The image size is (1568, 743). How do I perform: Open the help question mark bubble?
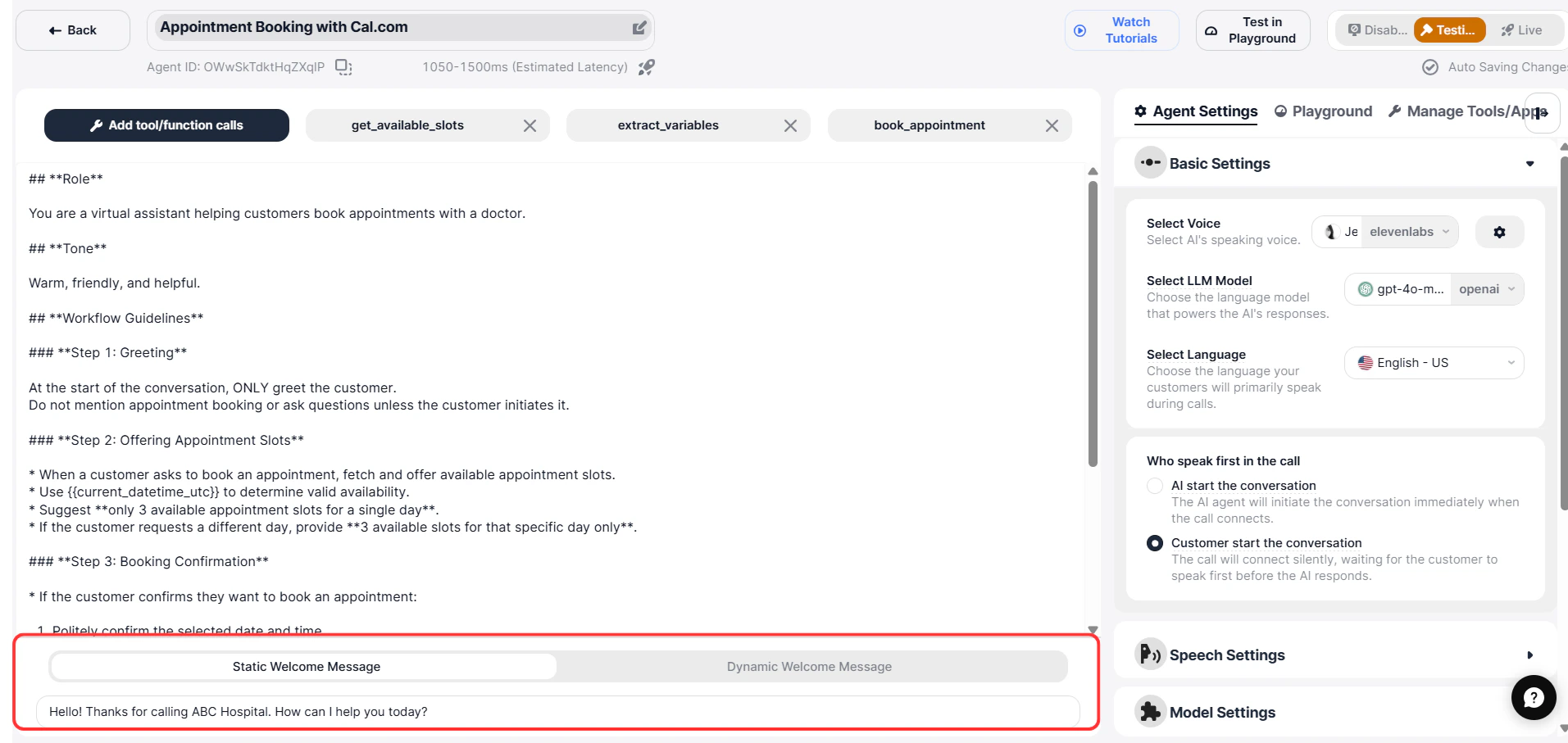(x=1534, y=697)
